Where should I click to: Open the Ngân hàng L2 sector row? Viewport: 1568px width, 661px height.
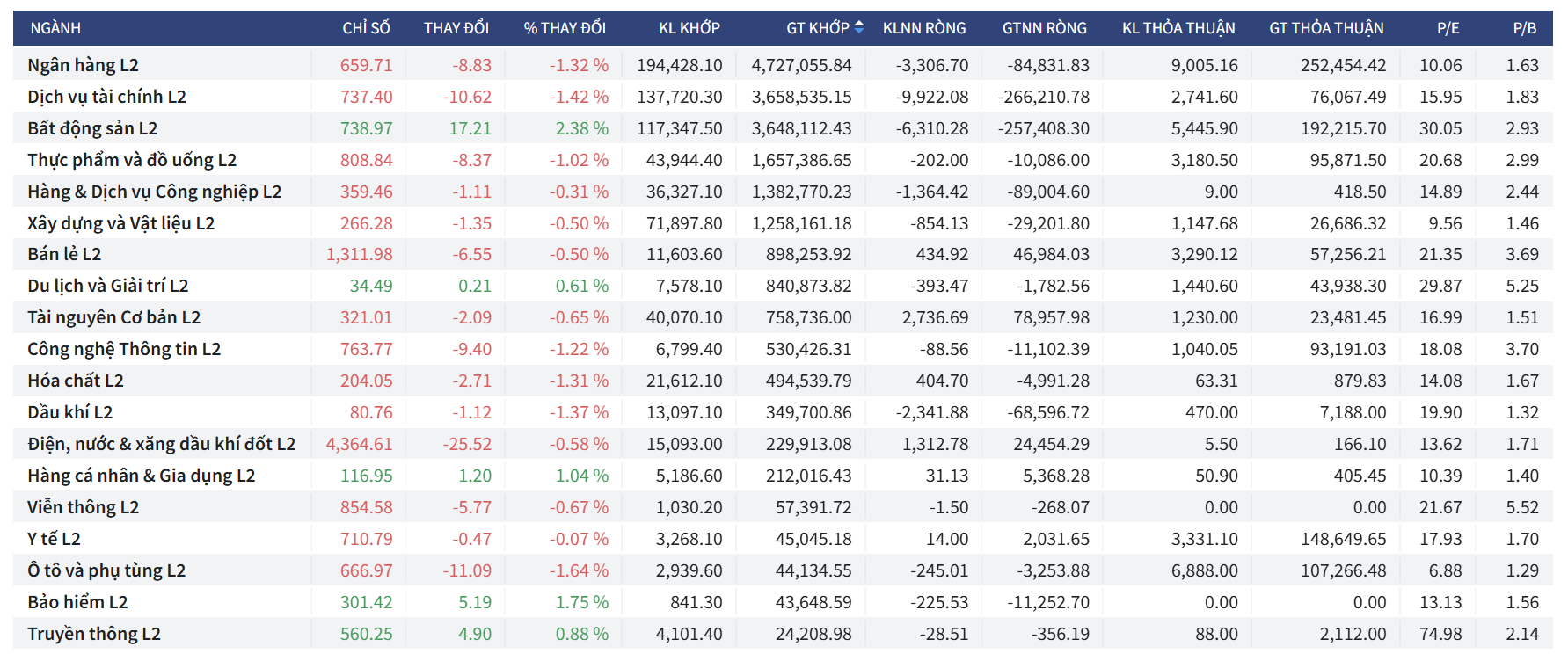(83, 65)
